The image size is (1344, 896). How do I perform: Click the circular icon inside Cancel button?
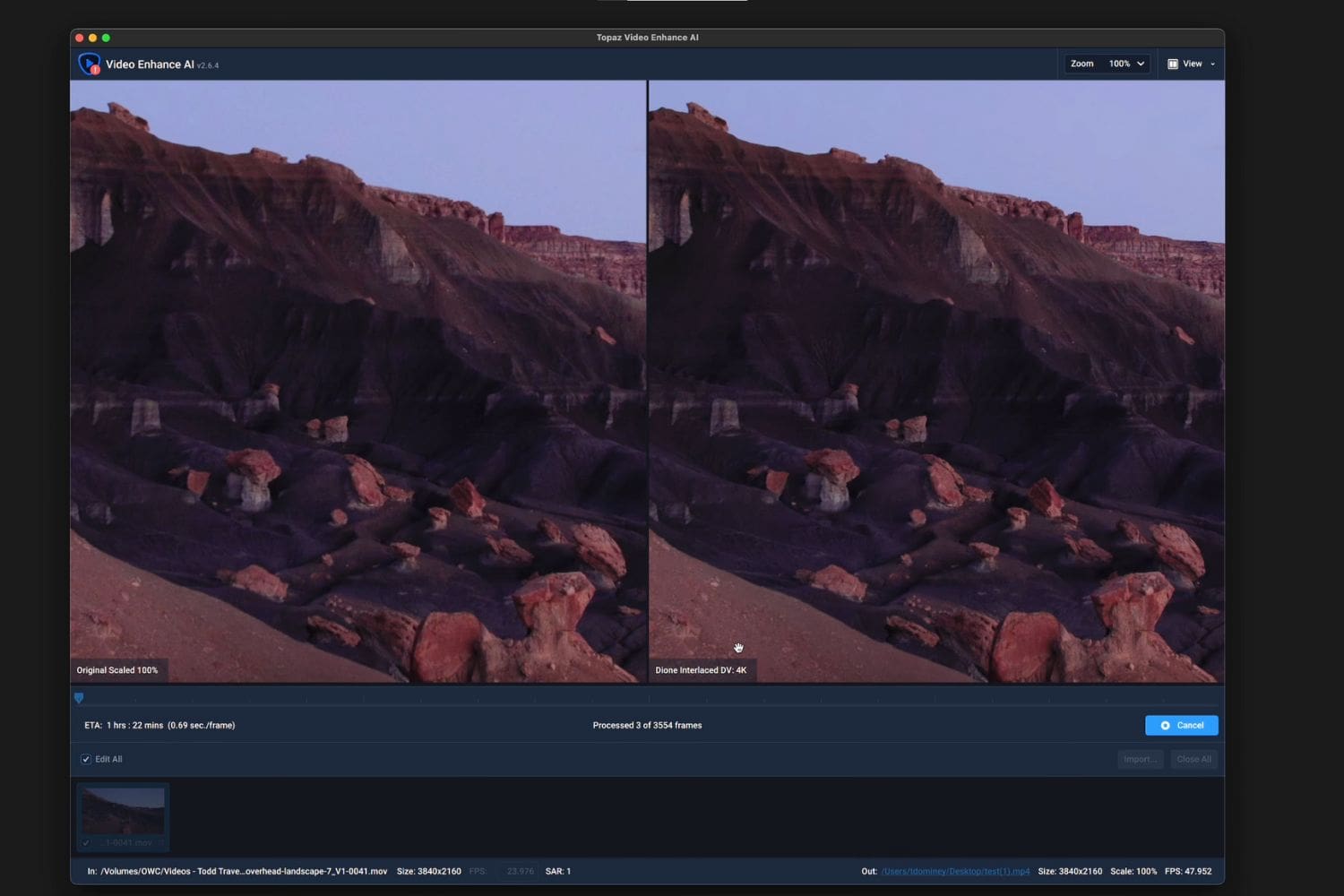[x=1165, y=726]
